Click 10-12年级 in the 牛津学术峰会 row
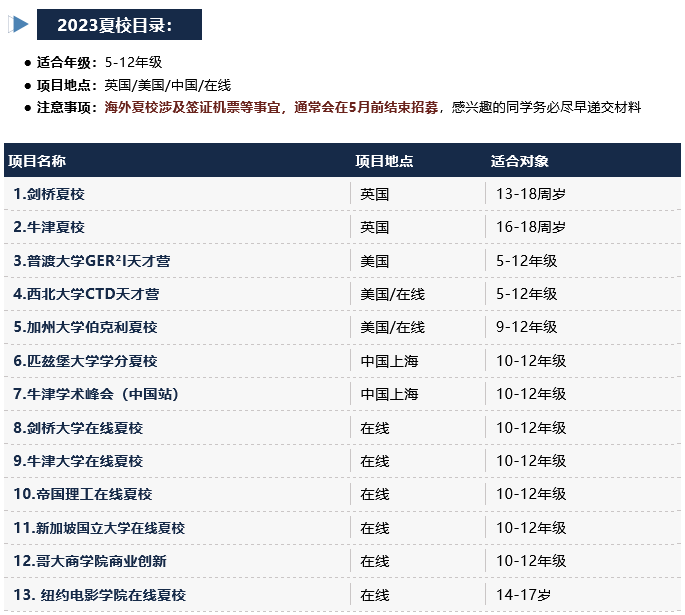The image size is (685, 615). point(531,394)
